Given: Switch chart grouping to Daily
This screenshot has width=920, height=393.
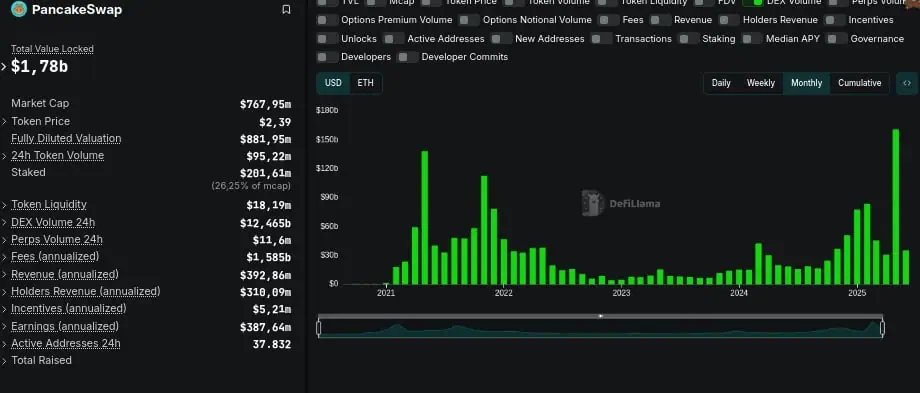Looking at the screenshot, I should point(721,83).
